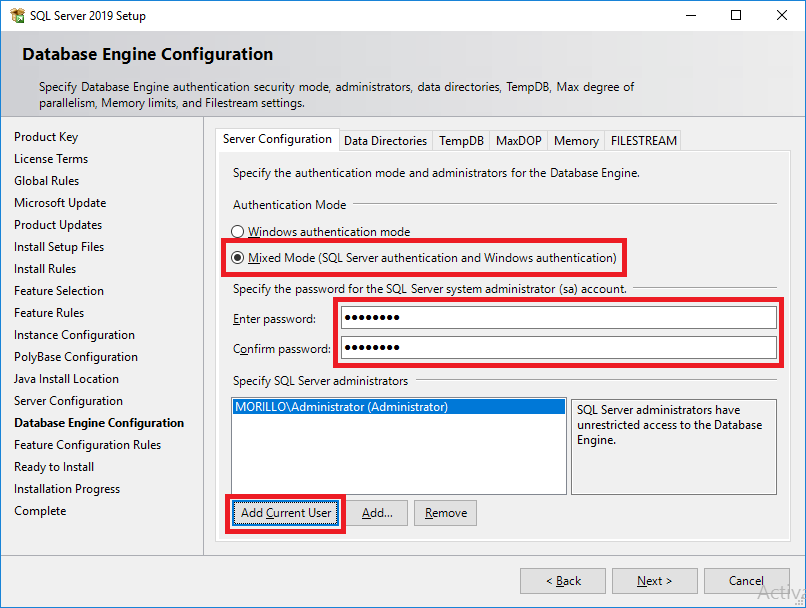Maximize the SQL Server 2019 Setup window
Screen dimensions: 806x608
736,15
